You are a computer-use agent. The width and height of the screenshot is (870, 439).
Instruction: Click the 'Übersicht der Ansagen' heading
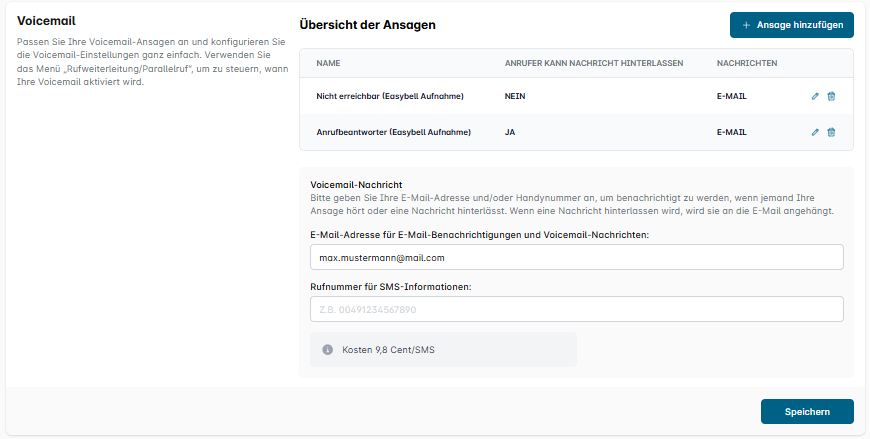pos(367,23)
